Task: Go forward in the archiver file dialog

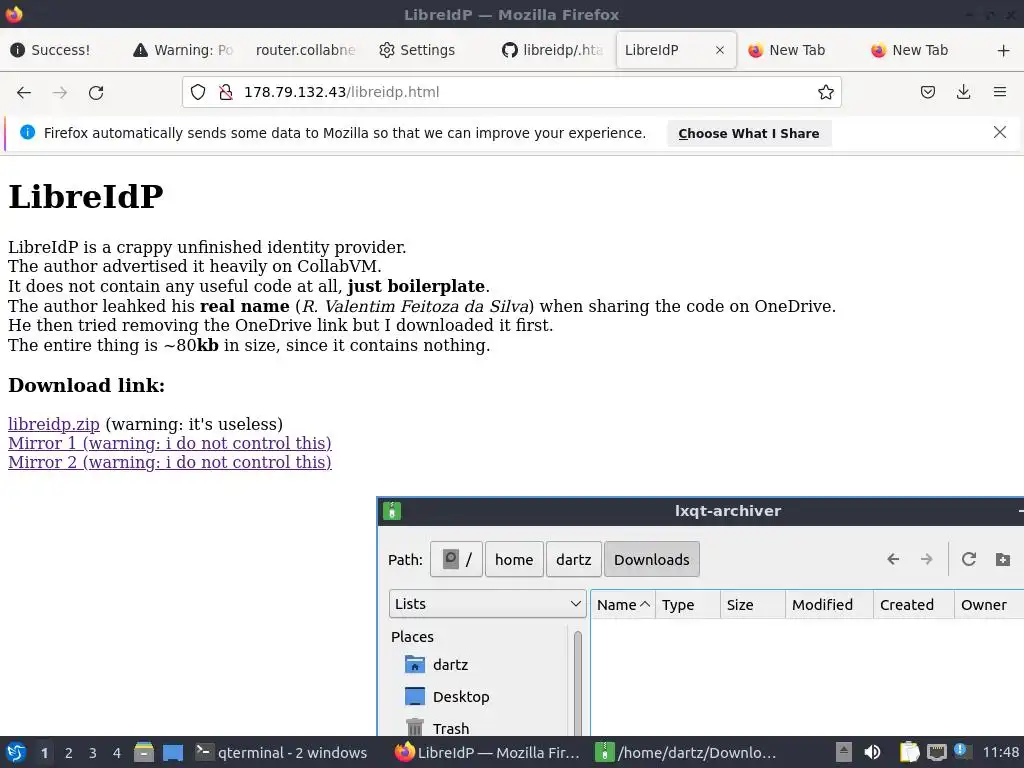Action: 926,559
